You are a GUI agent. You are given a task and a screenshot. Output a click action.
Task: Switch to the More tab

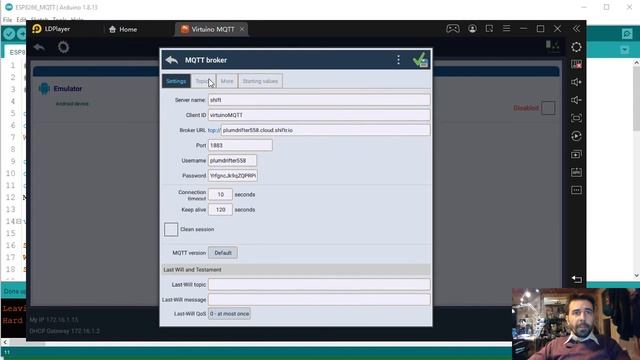point(227,81)
